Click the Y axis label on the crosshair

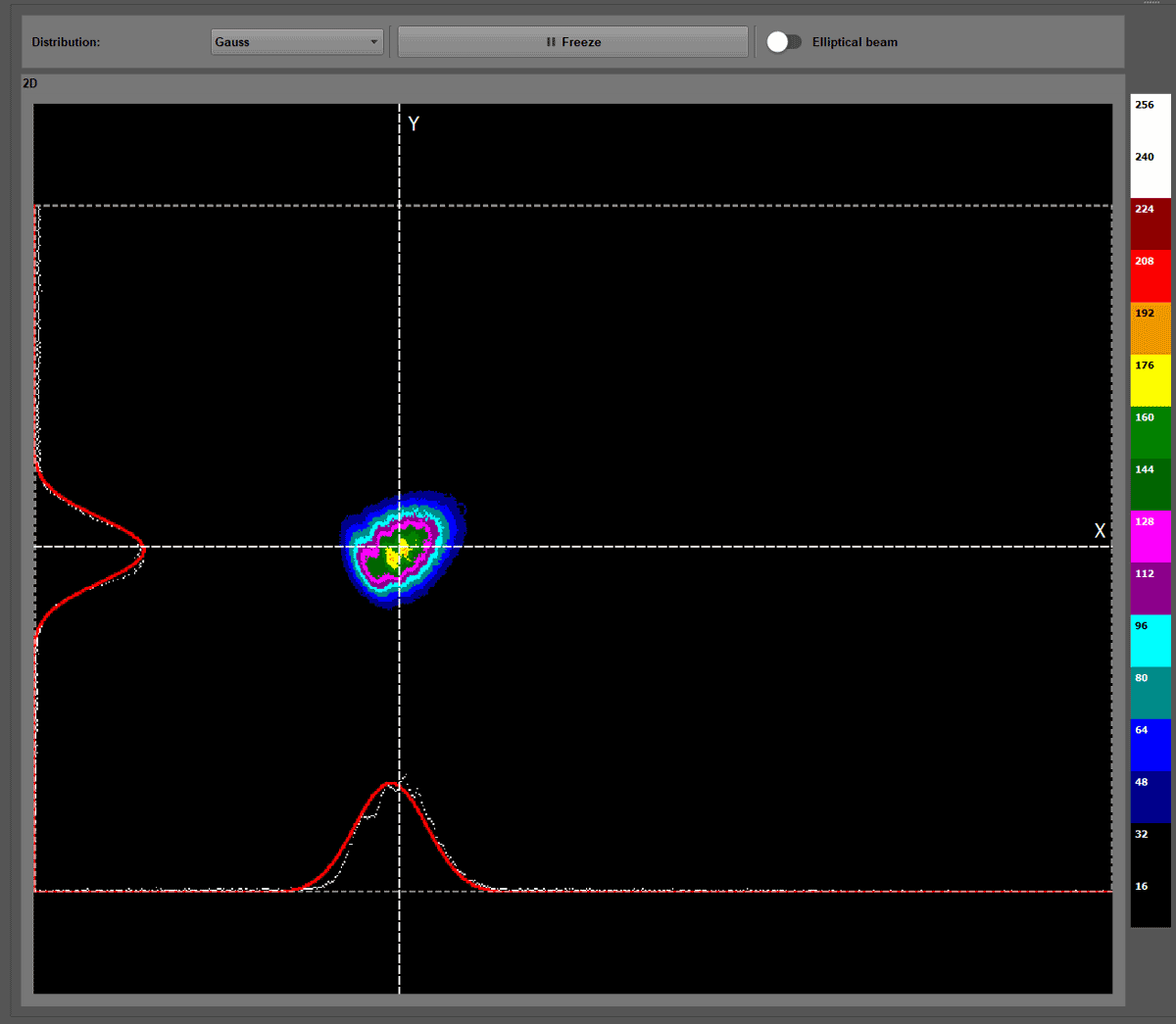[414, 123]
